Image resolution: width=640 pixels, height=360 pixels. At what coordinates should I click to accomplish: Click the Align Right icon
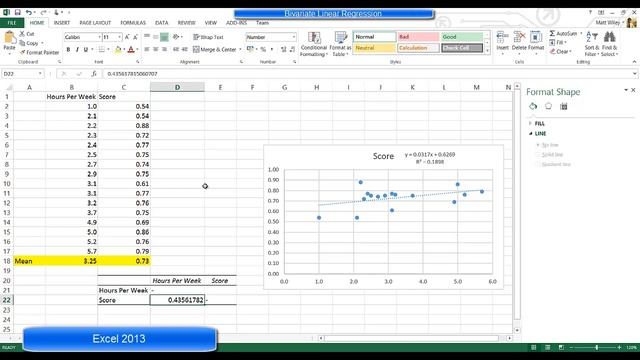point(164,49)
